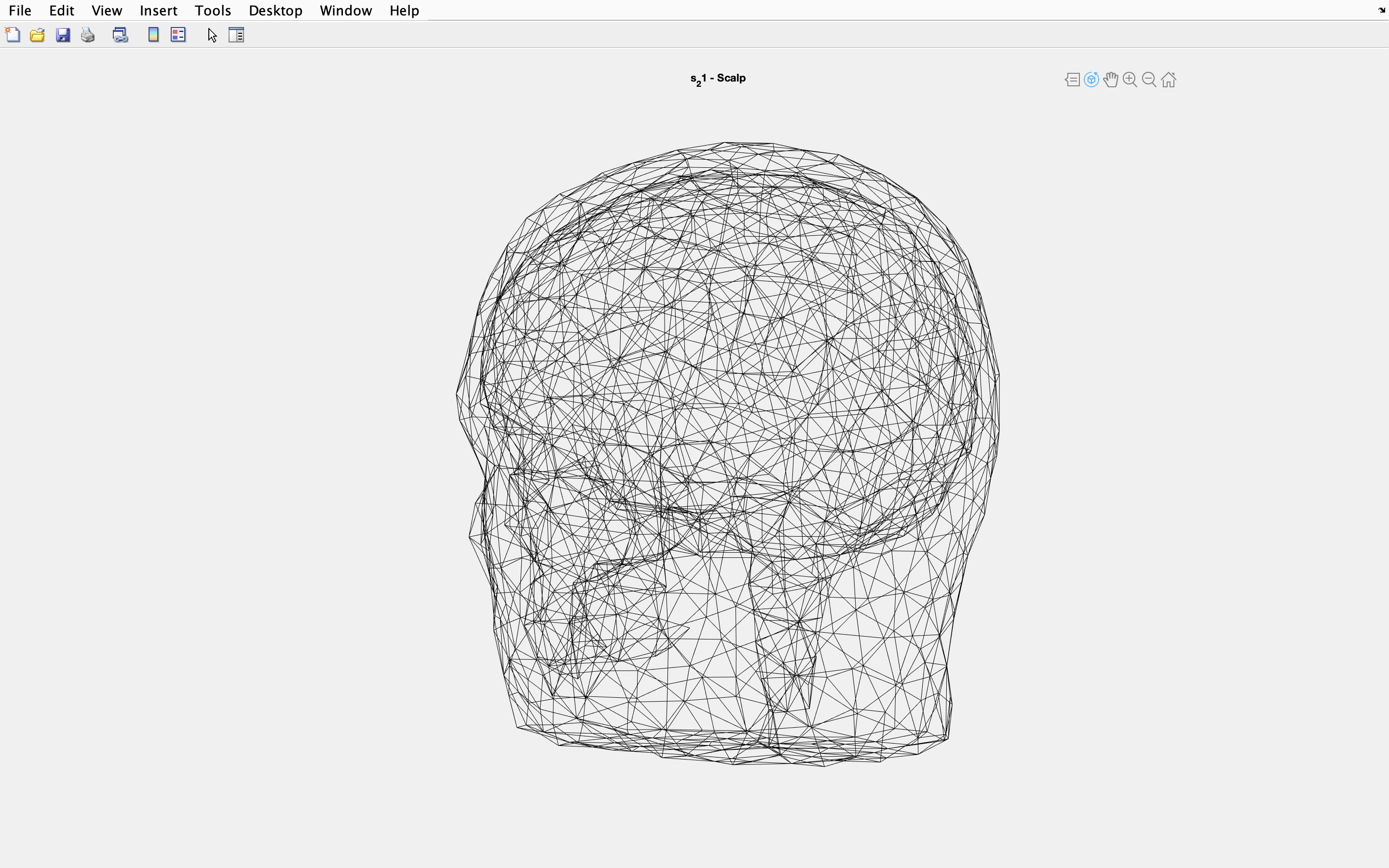Click the Open File folder icon
Screen dimensions: 1389x868
pyautogui.click(x=37, y=35)
